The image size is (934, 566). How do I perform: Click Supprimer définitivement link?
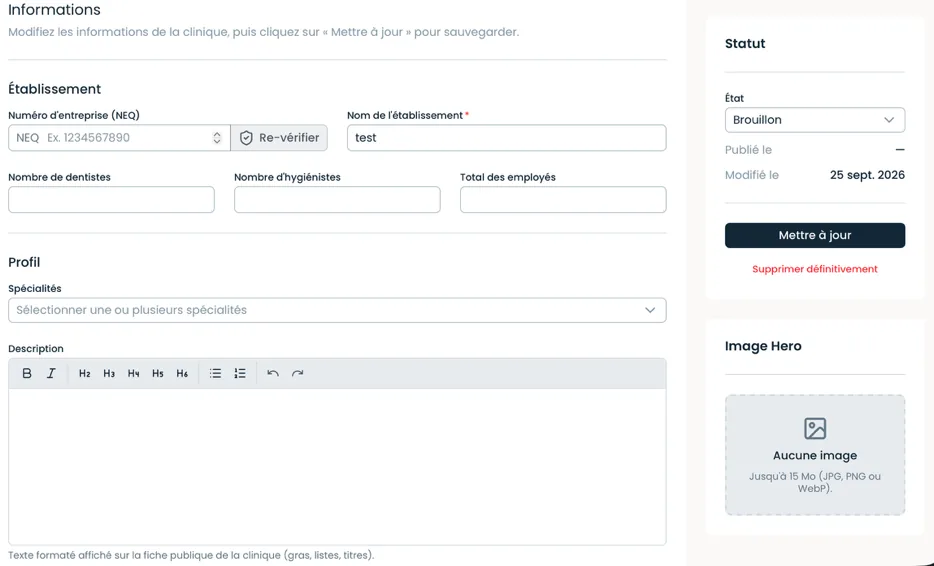pos(815,269)
